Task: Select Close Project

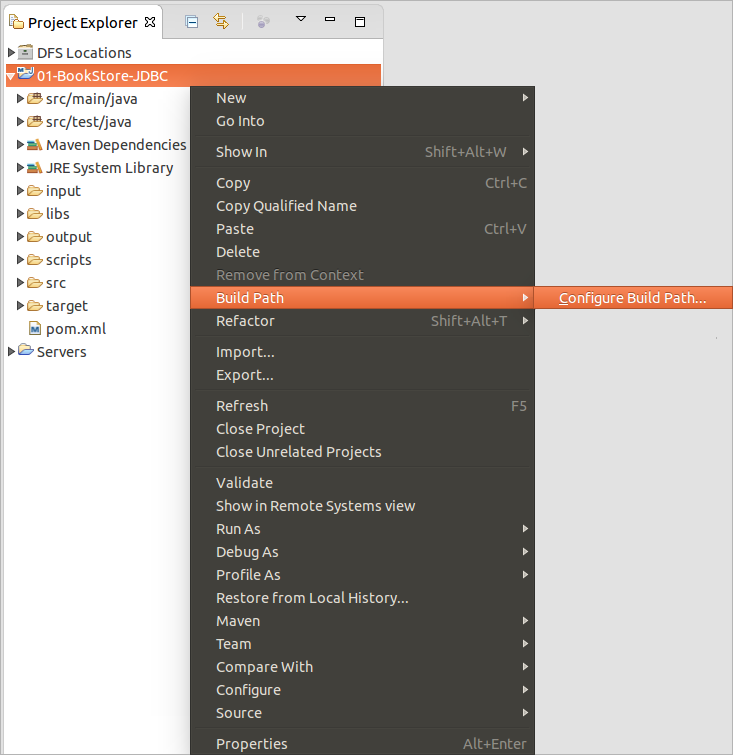Action: pos(363,429)
